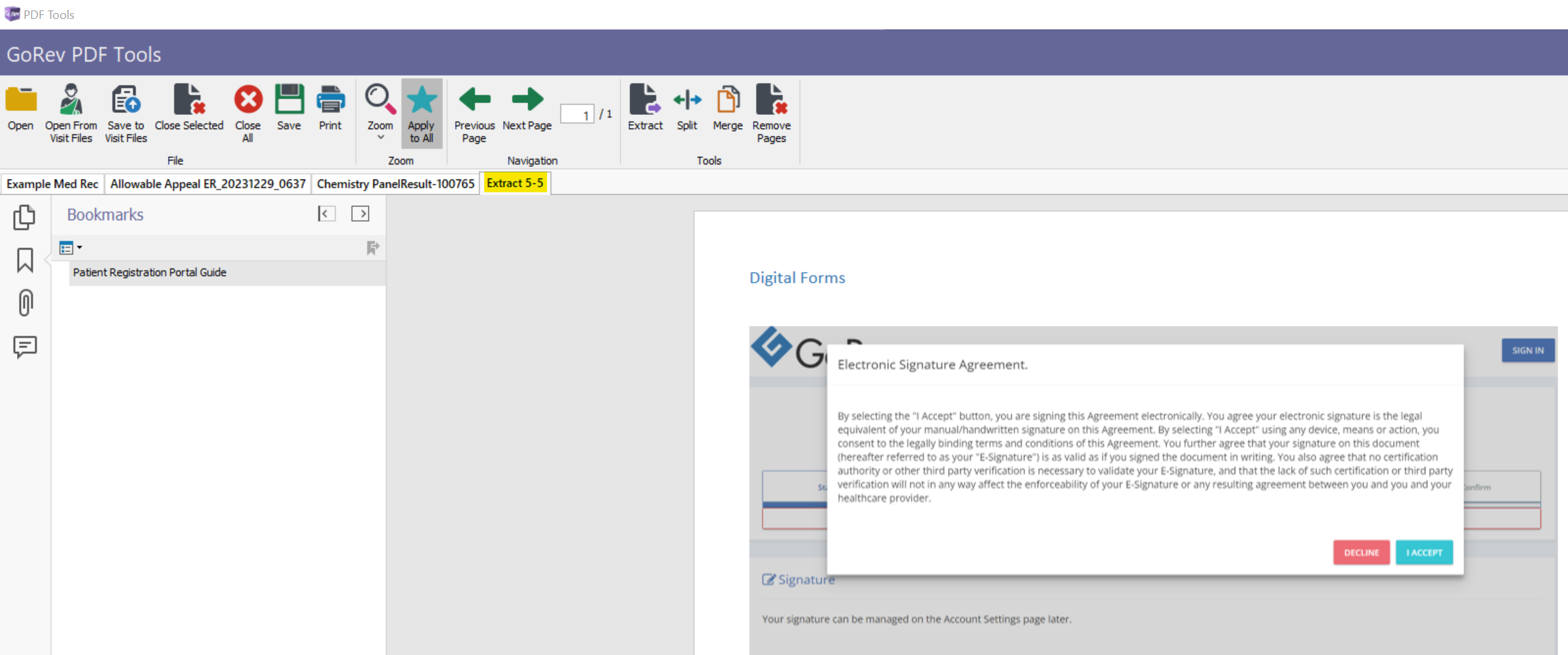The image size is (1568, 655).
Task: Click the Remove Pages tool
Action: click(x=772, y=113)
